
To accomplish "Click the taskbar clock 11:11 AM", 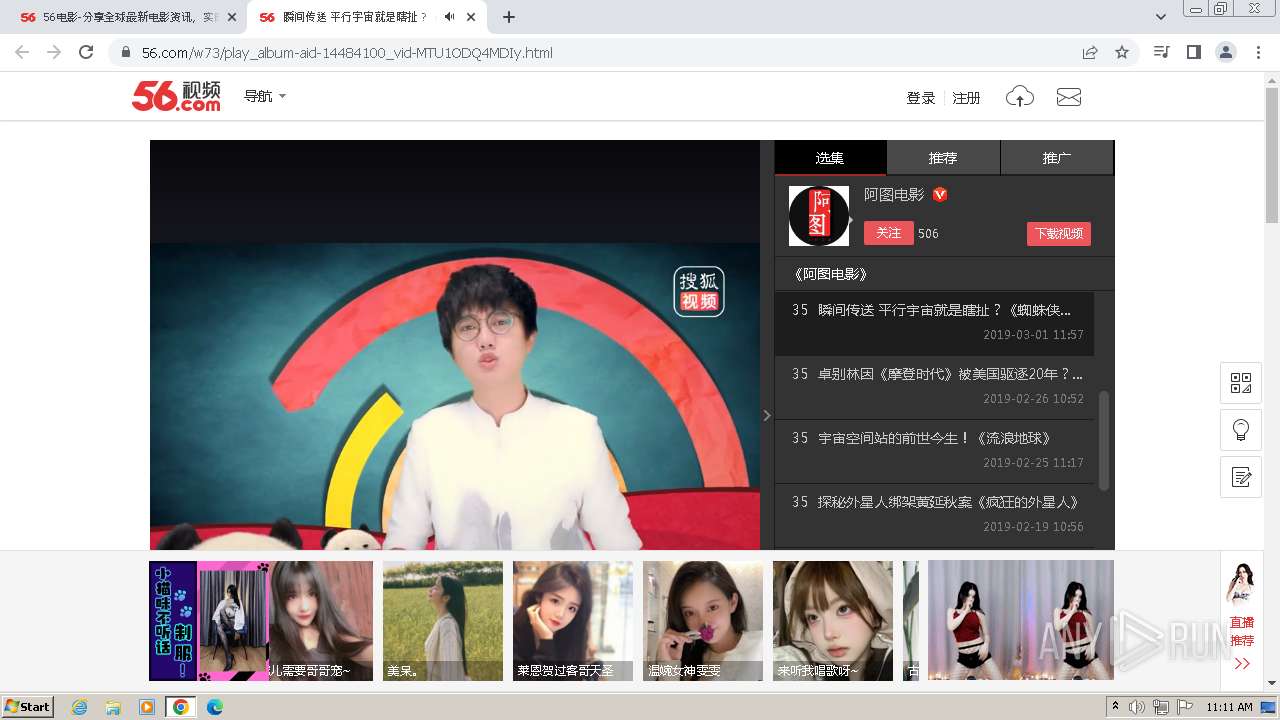I will pyautogui.click(x=1229, y=707).
